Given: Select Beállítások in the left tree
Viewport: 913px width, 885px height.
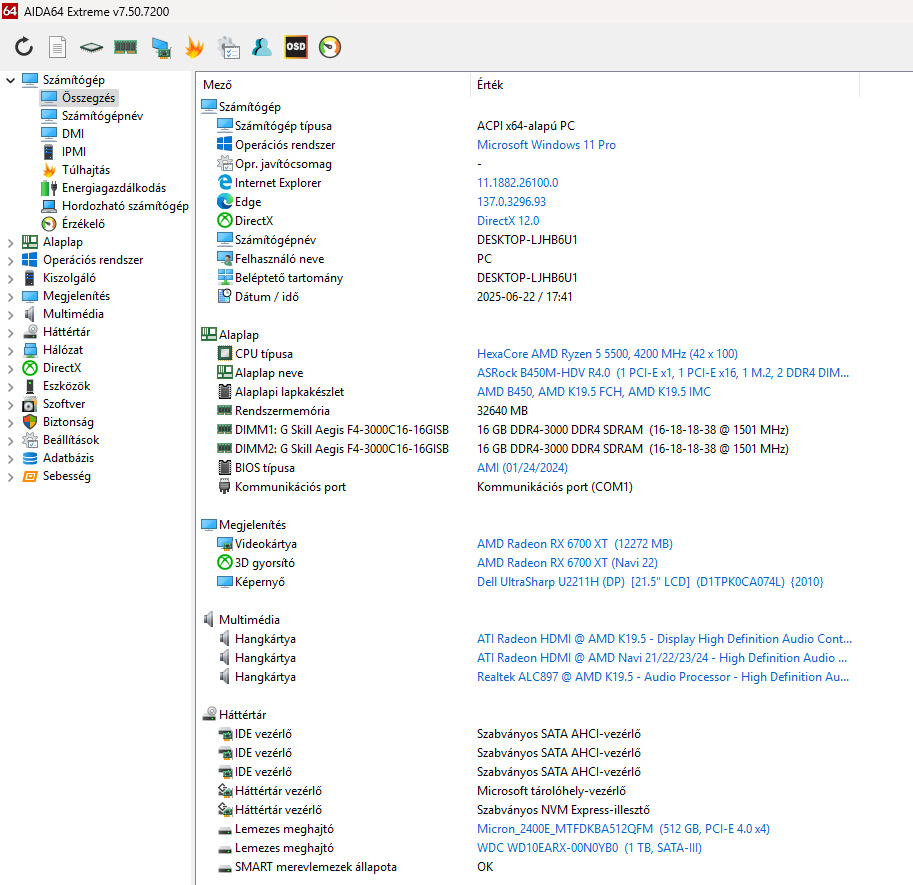Looking at the screenshot, I should tap(71, 440).
